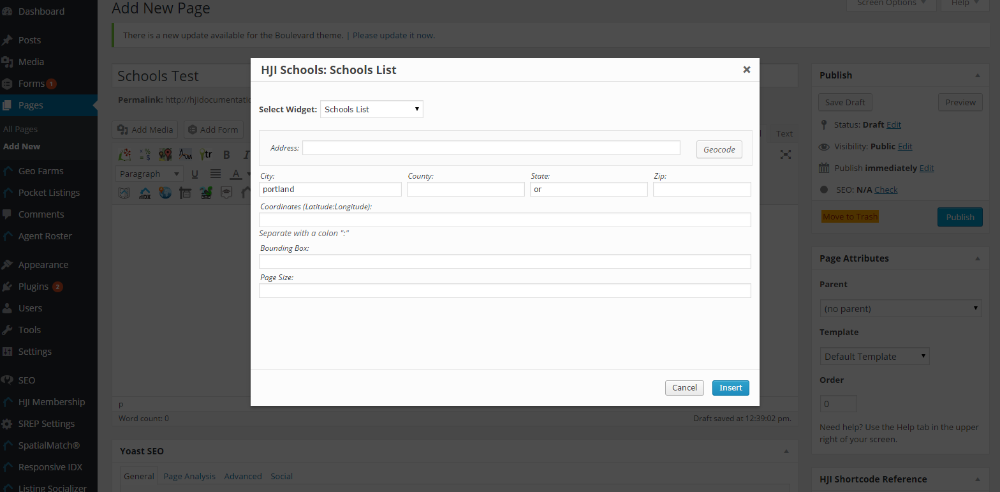
Task: Switch to the Social Yoast tab
Action: pos(281,476)
